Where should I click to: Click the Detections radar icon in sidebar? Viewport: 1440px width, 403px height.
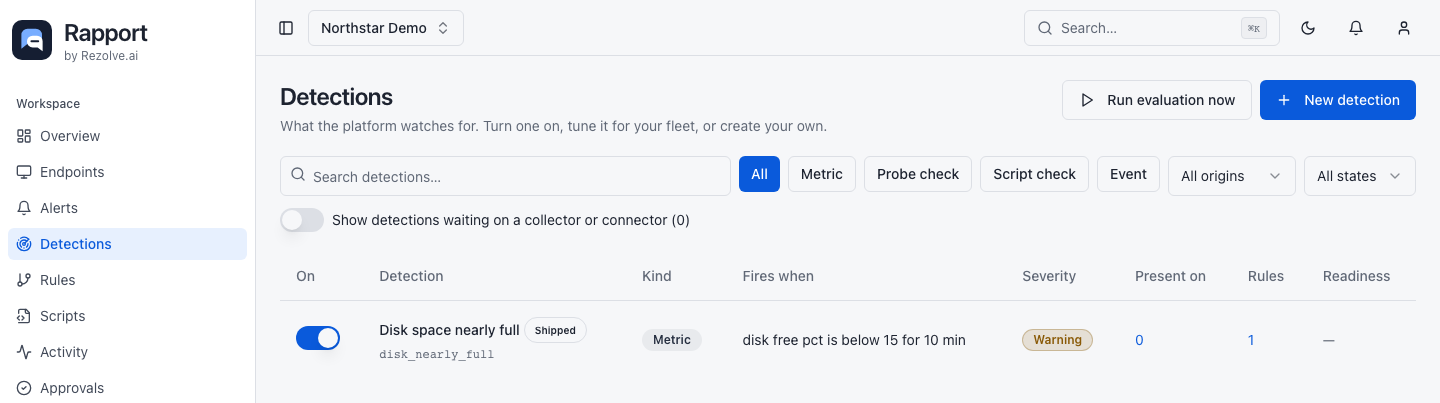tap(24, 244)
